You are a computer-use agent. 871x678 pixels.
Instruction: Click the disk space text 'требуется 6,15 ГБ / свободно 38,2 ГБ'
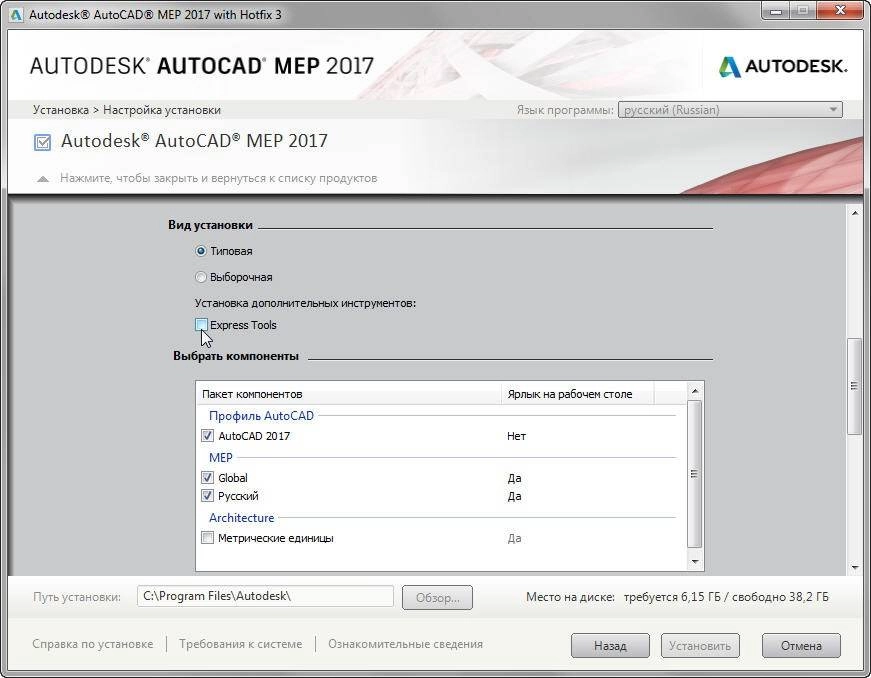coord(726,597)
